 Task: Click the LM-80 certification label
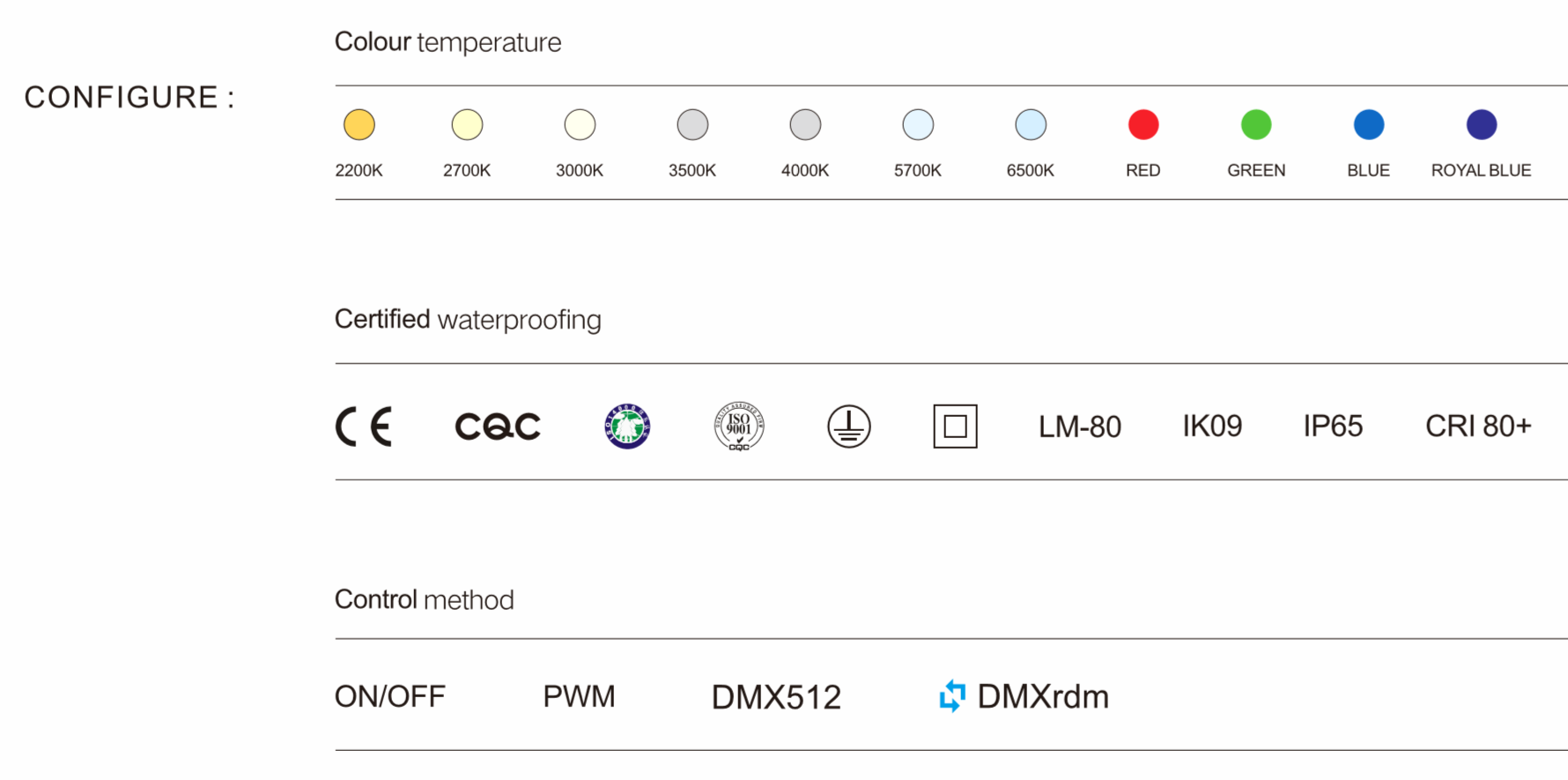[1080, 427]
